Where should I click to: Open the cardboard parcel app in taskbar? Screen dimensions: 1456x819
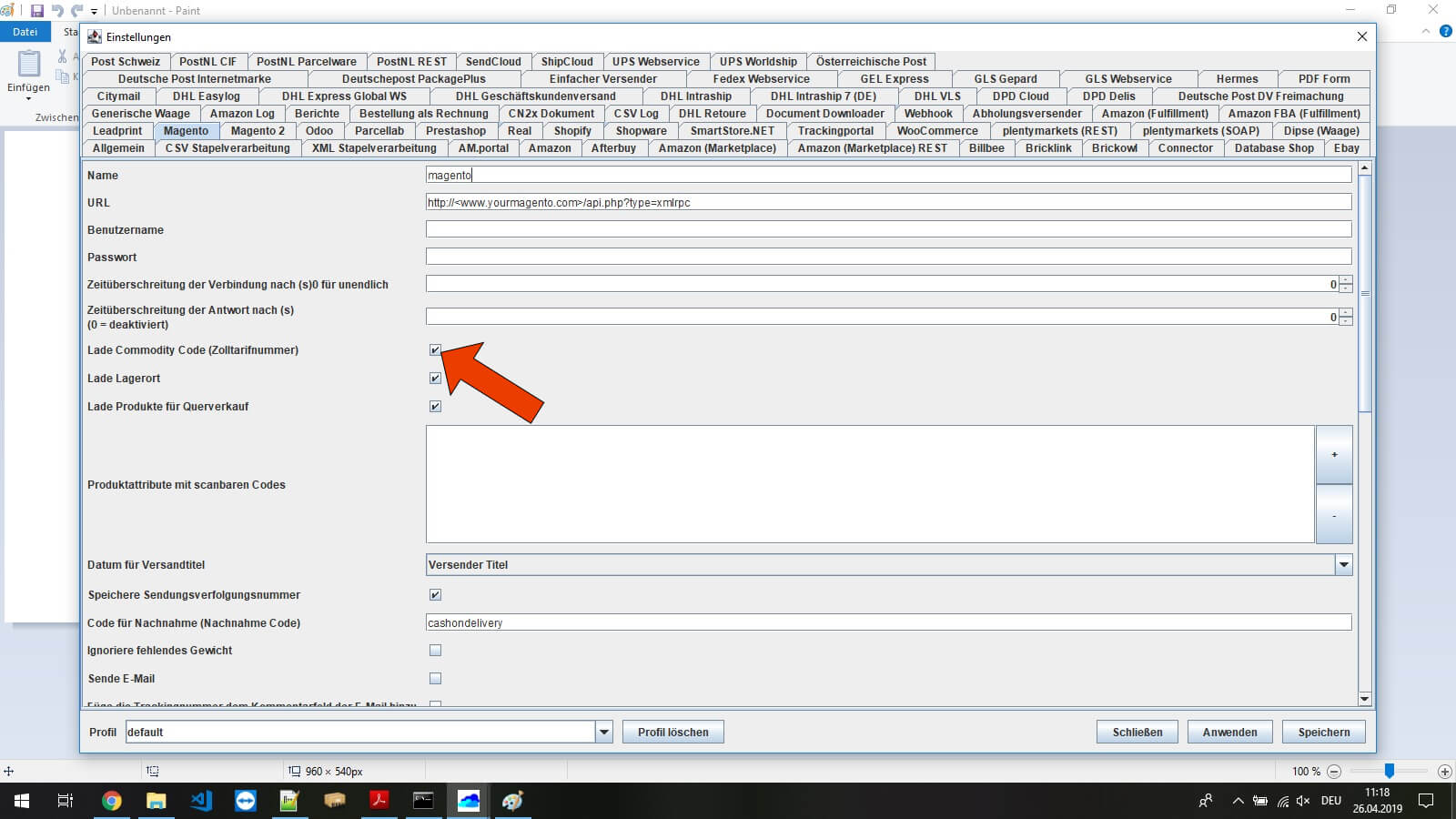click(x=335, y=801)
